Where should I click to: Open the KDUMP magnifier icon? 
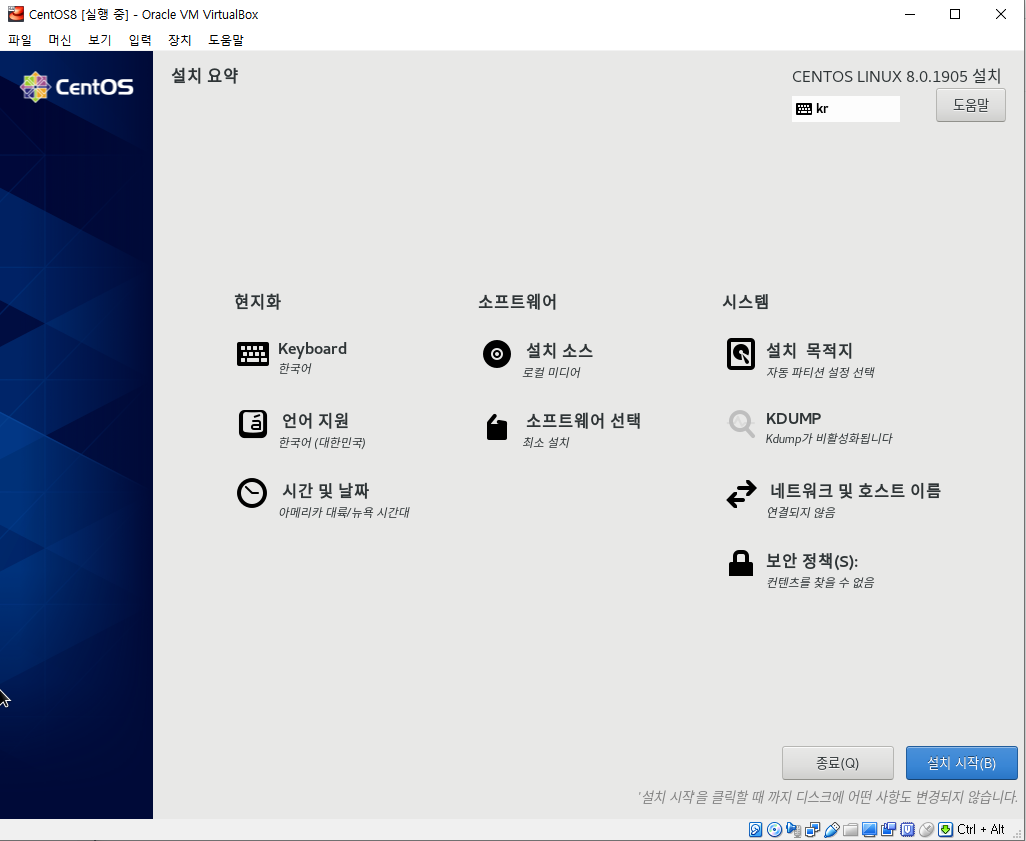point(741,423)
